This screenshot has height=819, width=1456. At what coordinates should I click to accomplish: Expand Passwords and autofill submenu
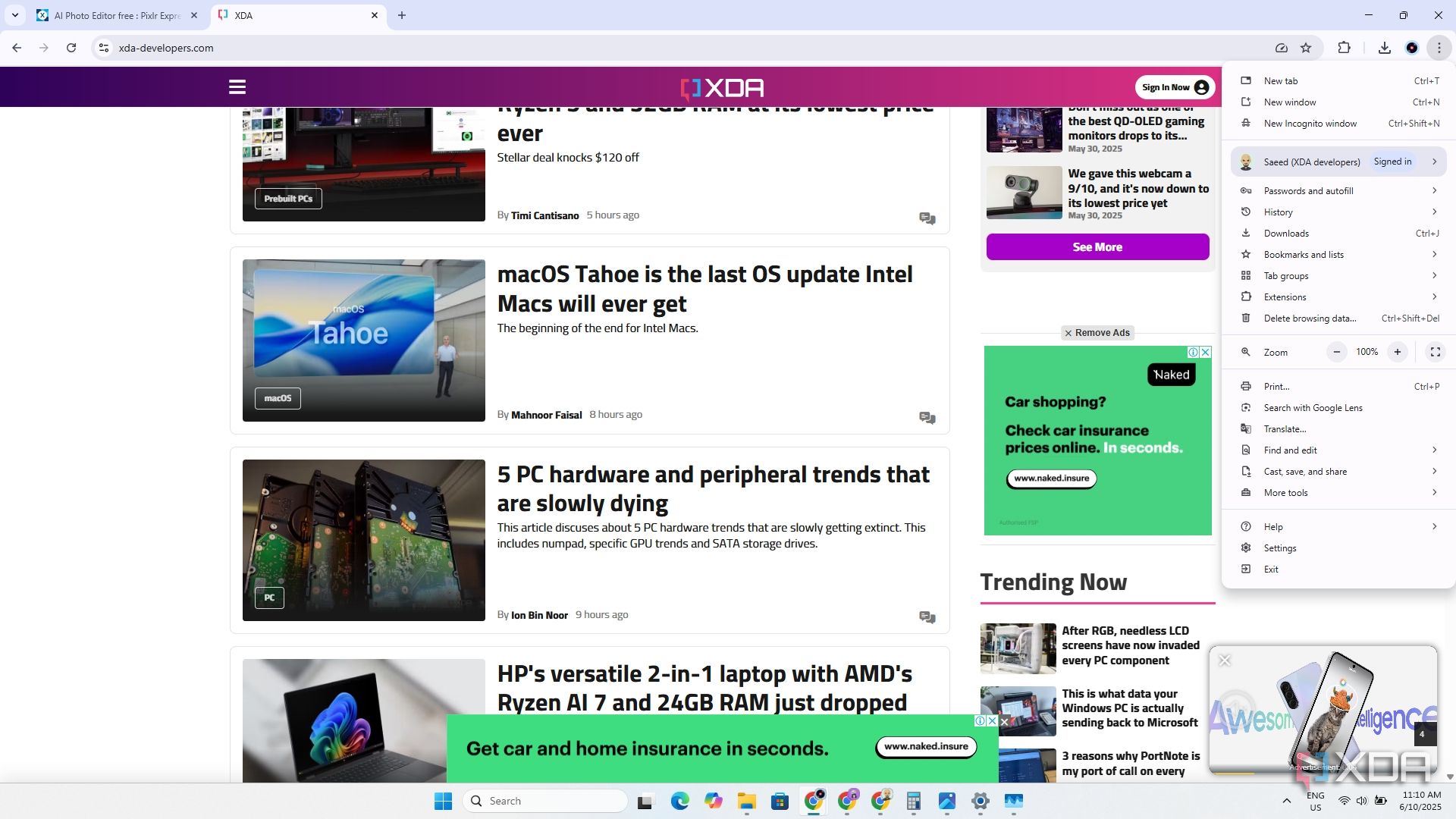click(1338, 191)
